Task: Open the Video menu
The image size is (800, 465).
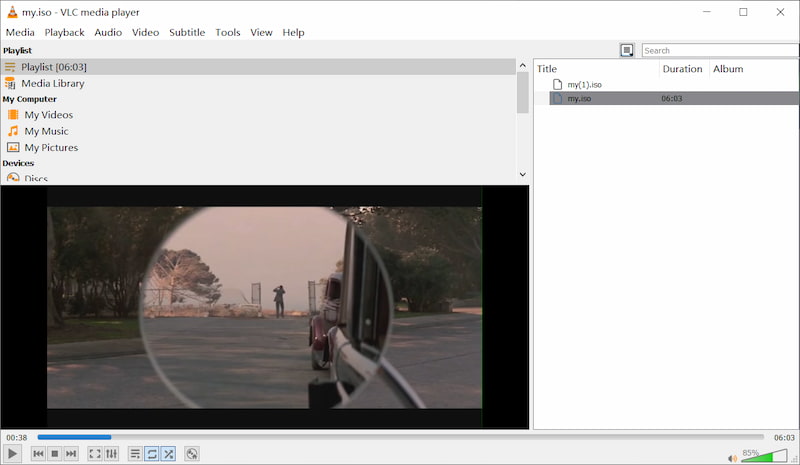Action: click(145, 32)
